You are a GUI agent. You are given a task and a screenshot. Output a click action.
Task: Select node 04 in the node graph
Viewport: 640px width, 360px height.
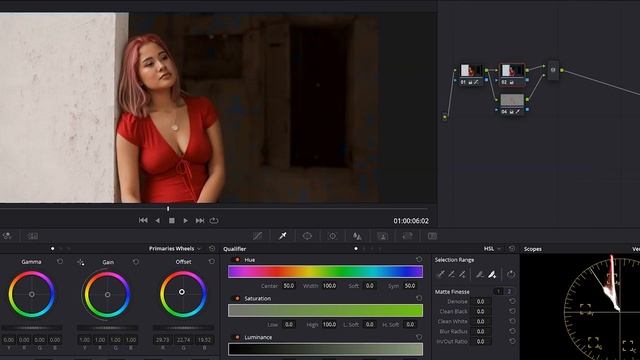click(x=512, y=104)
